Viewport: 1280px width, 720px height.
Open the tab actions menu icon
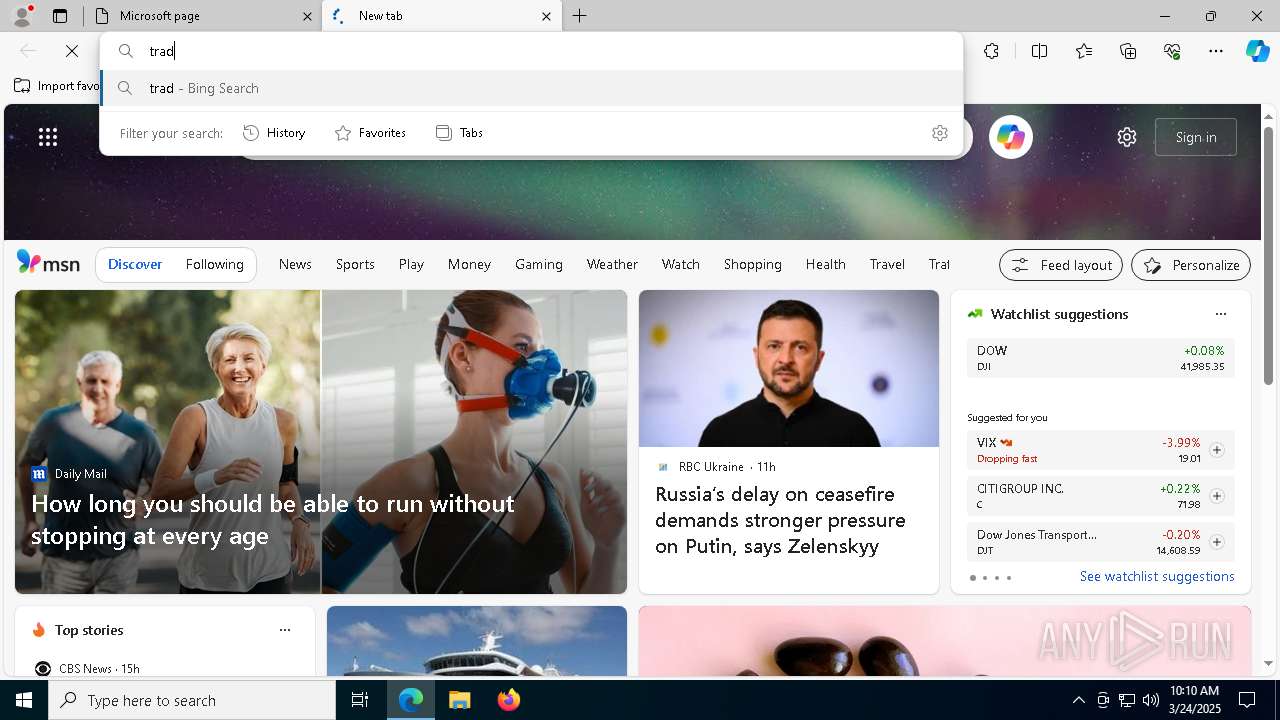pyautogui.click(x=60, y=16)
